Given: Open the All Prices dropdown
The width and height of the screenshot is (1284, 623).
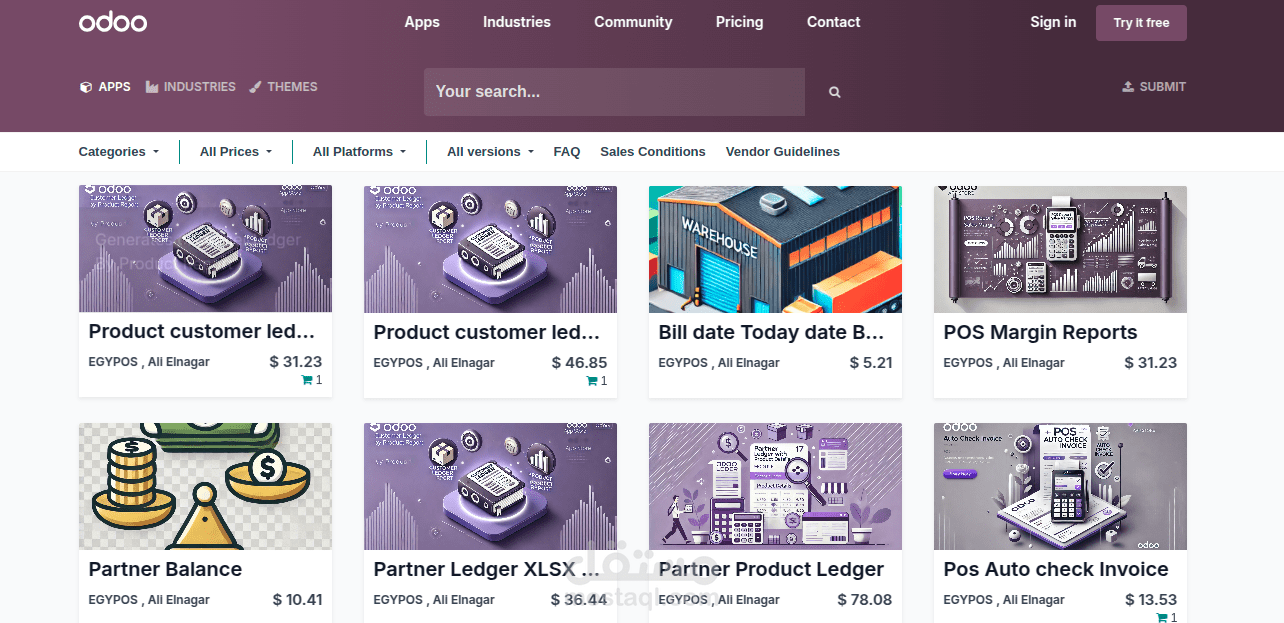Looking at the screenshot, I should (235, 152).
